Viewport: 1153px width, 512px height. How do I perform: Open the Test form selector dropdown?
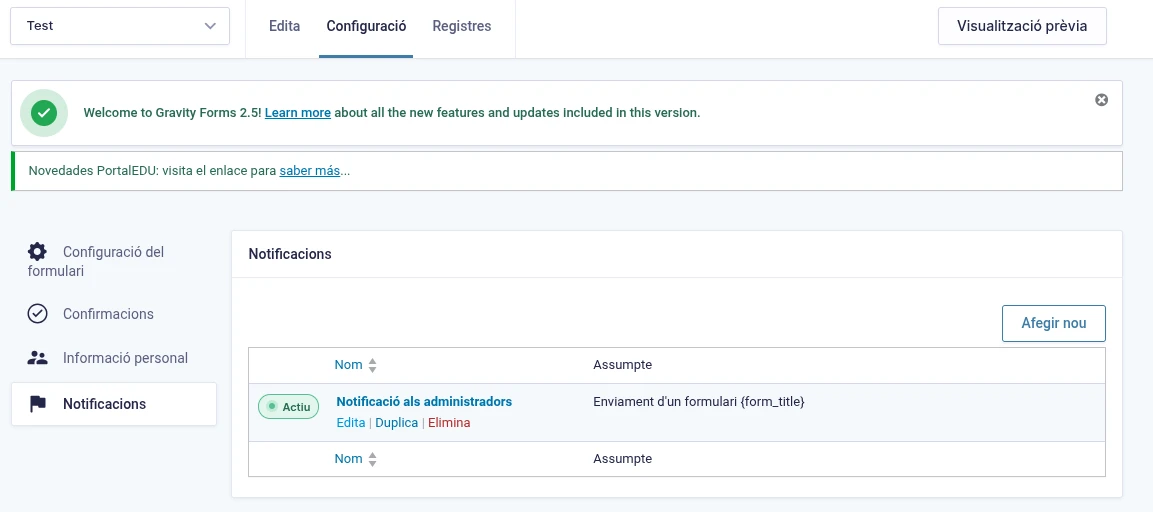[x=120, y=26]
